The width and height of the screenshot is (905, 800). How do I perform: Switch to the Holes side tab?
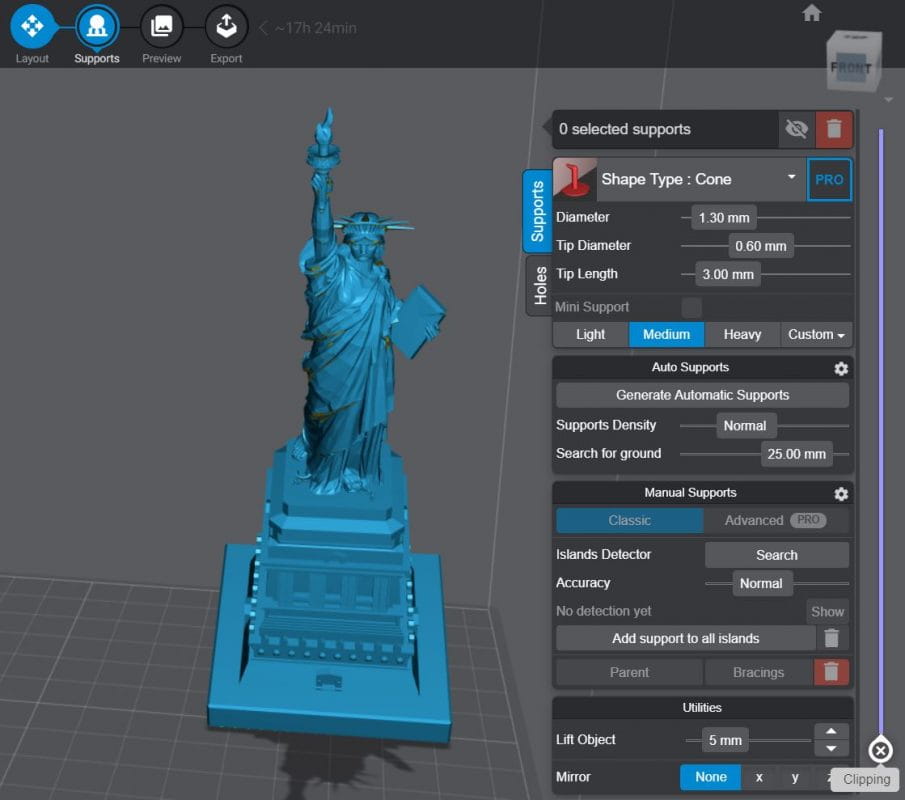click(x=540, y=286)
